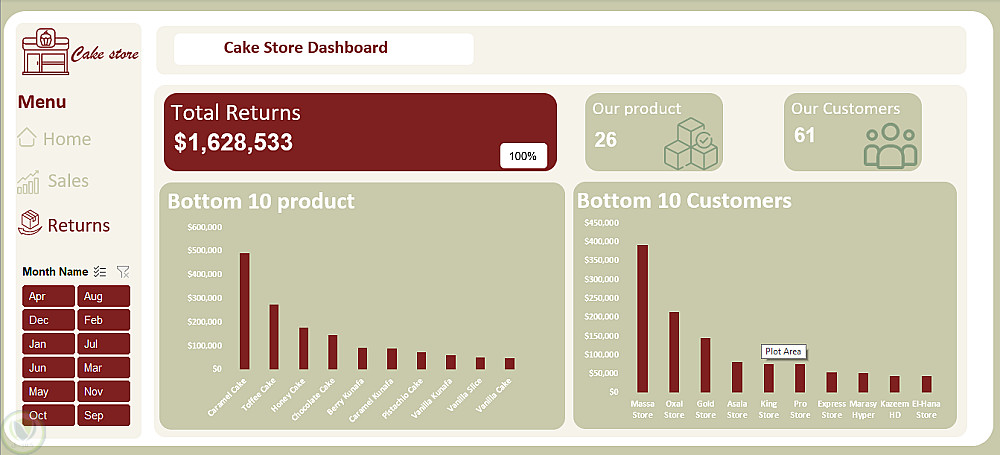This screenshot has height=455, width=1000.
Task: Select the Feb slicer button
Action: coord(103,320)
